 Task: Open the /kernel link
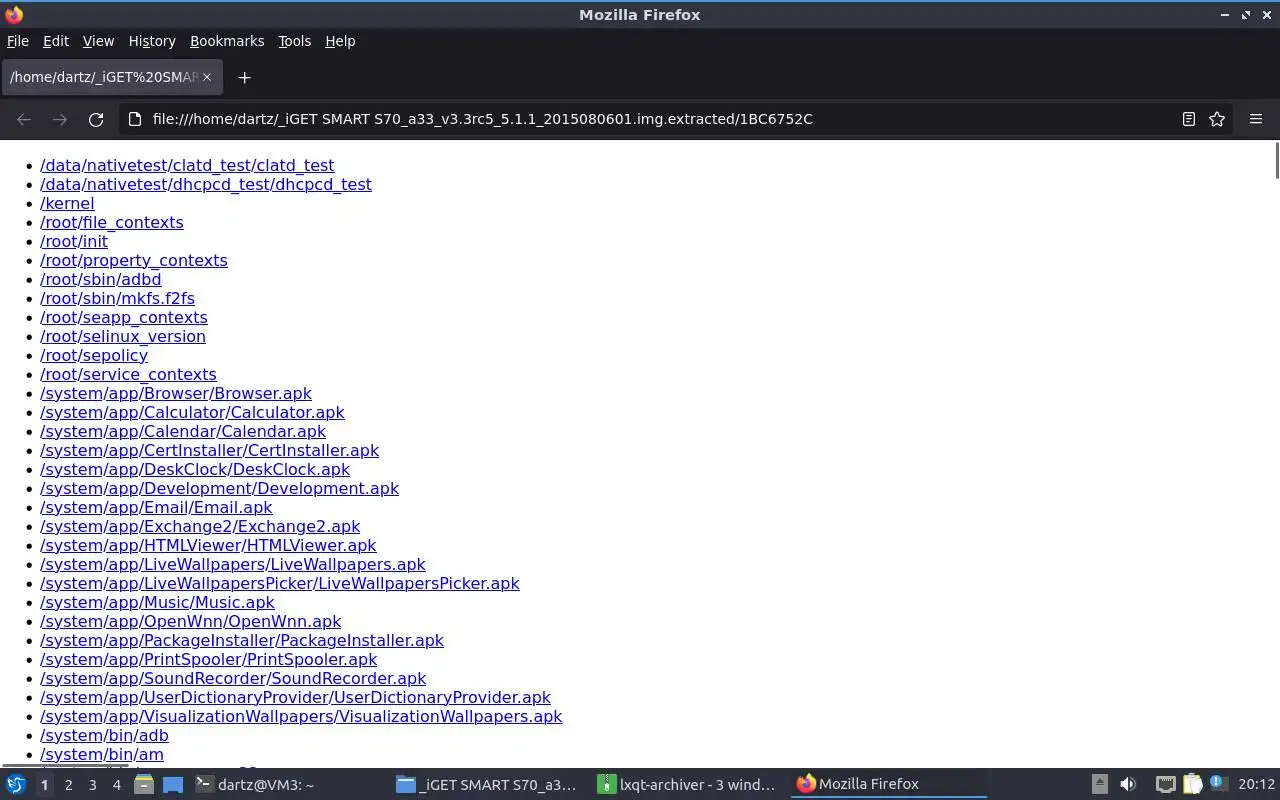(x=67, y=203)
